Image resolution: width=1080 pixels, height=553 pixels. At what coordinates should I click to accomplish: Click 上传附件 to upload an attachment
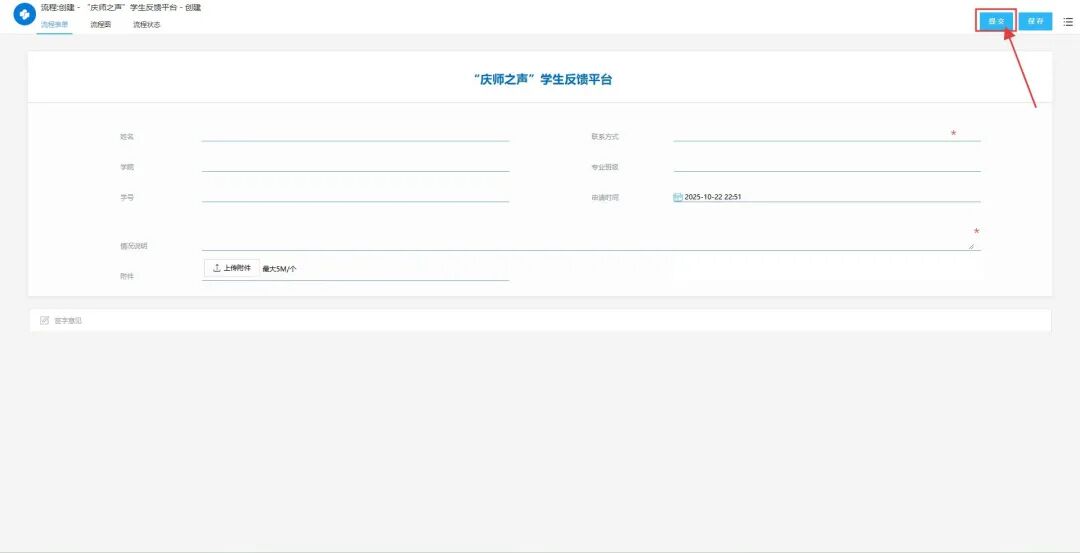[231, 269]
